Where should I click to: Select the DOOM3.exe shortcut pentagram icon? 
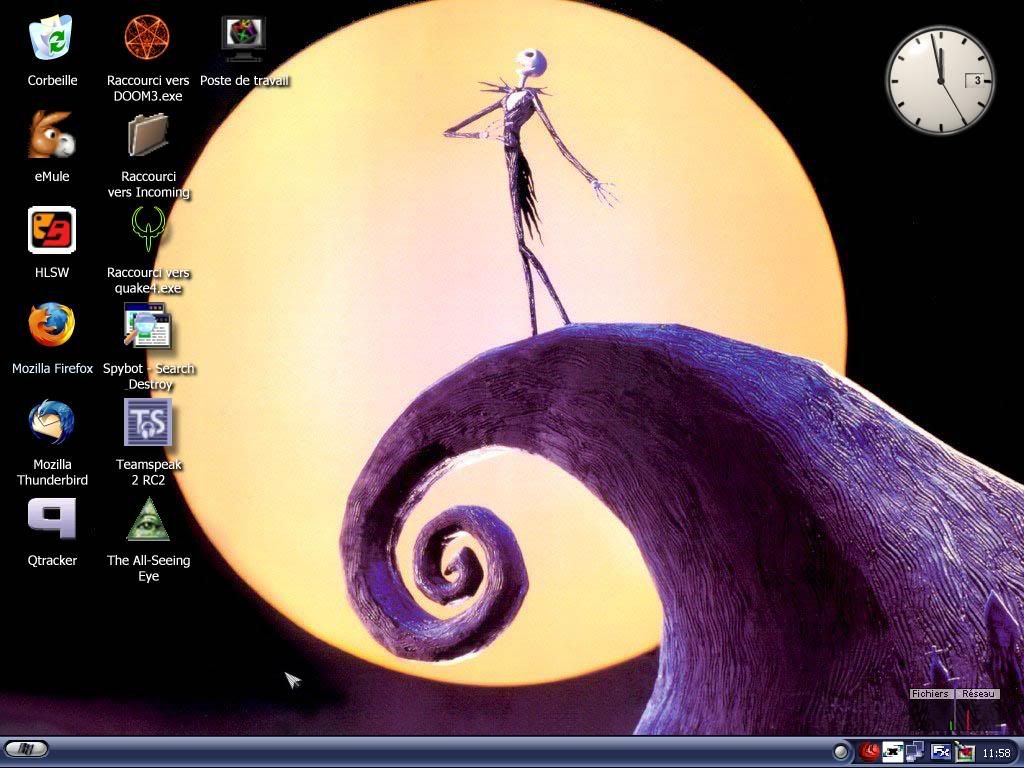148,39
